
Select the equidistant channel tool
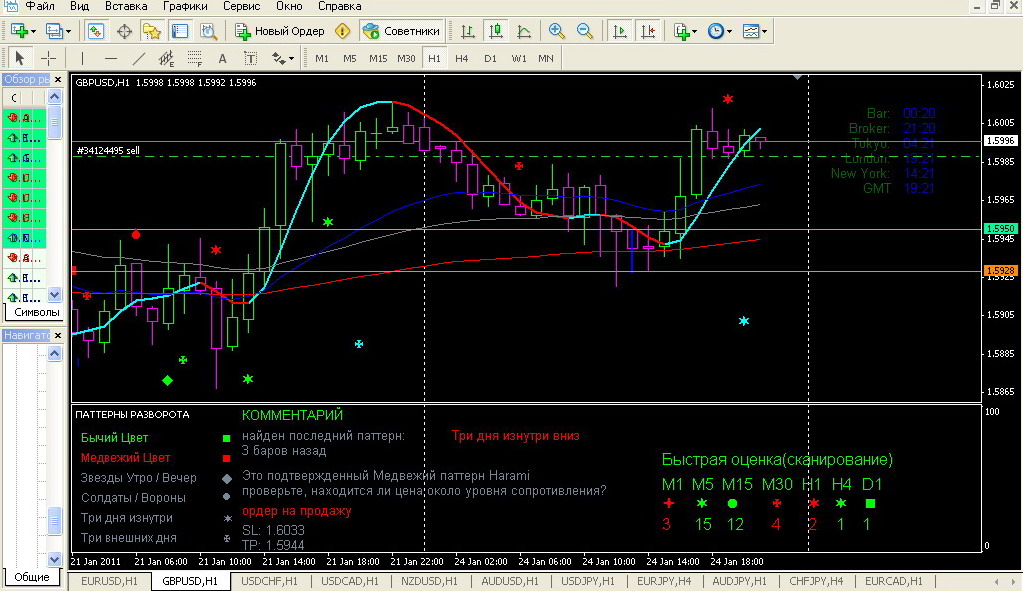166,58
